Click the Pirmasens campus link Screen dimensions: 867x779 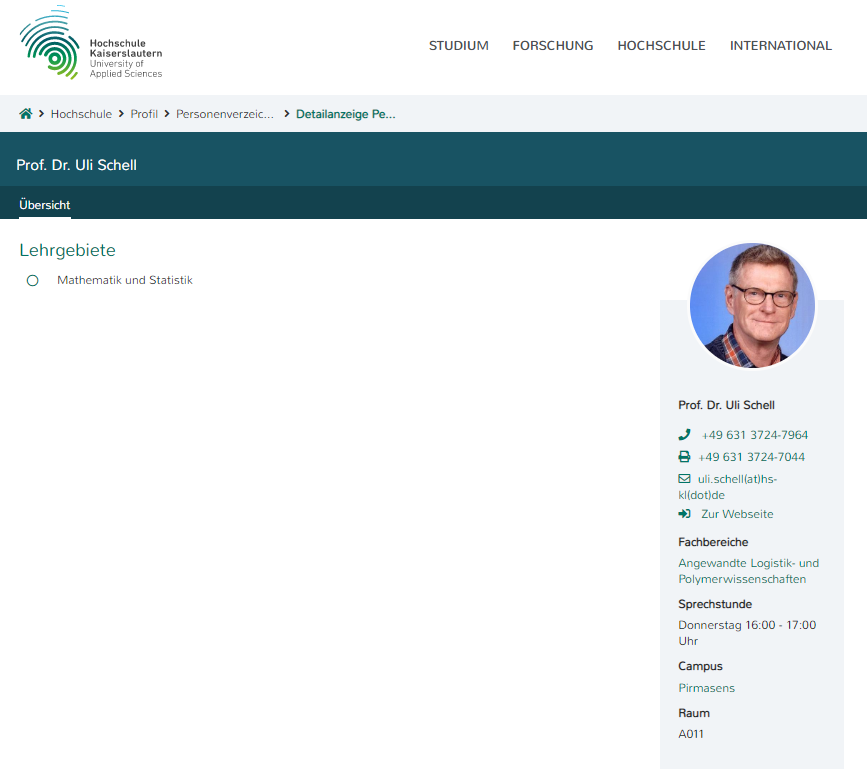point(706,688)
